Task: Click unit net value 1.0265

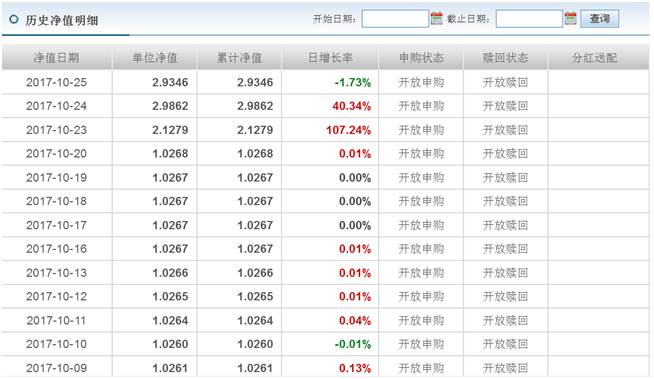Action: pyautogui.click(x=170, y=296)
